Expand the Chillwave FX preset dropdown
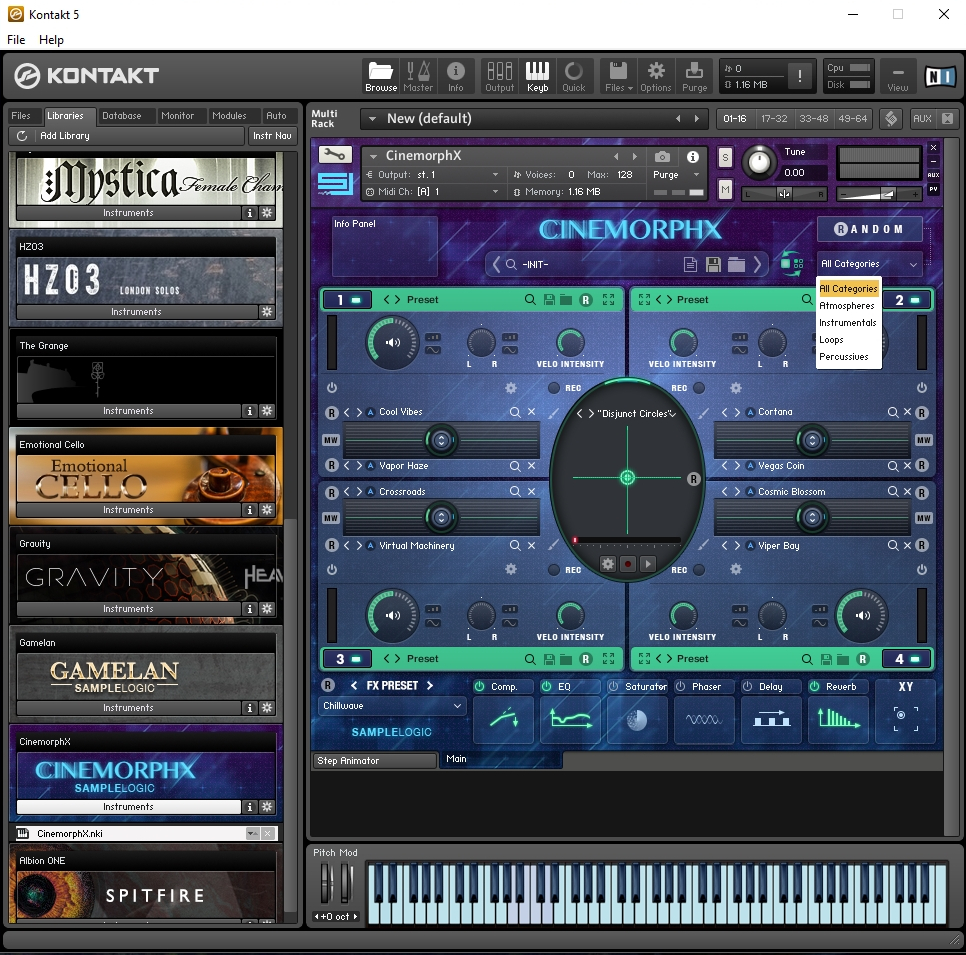The width and height of the screenshot is (966, 955). tap(391, 705)
